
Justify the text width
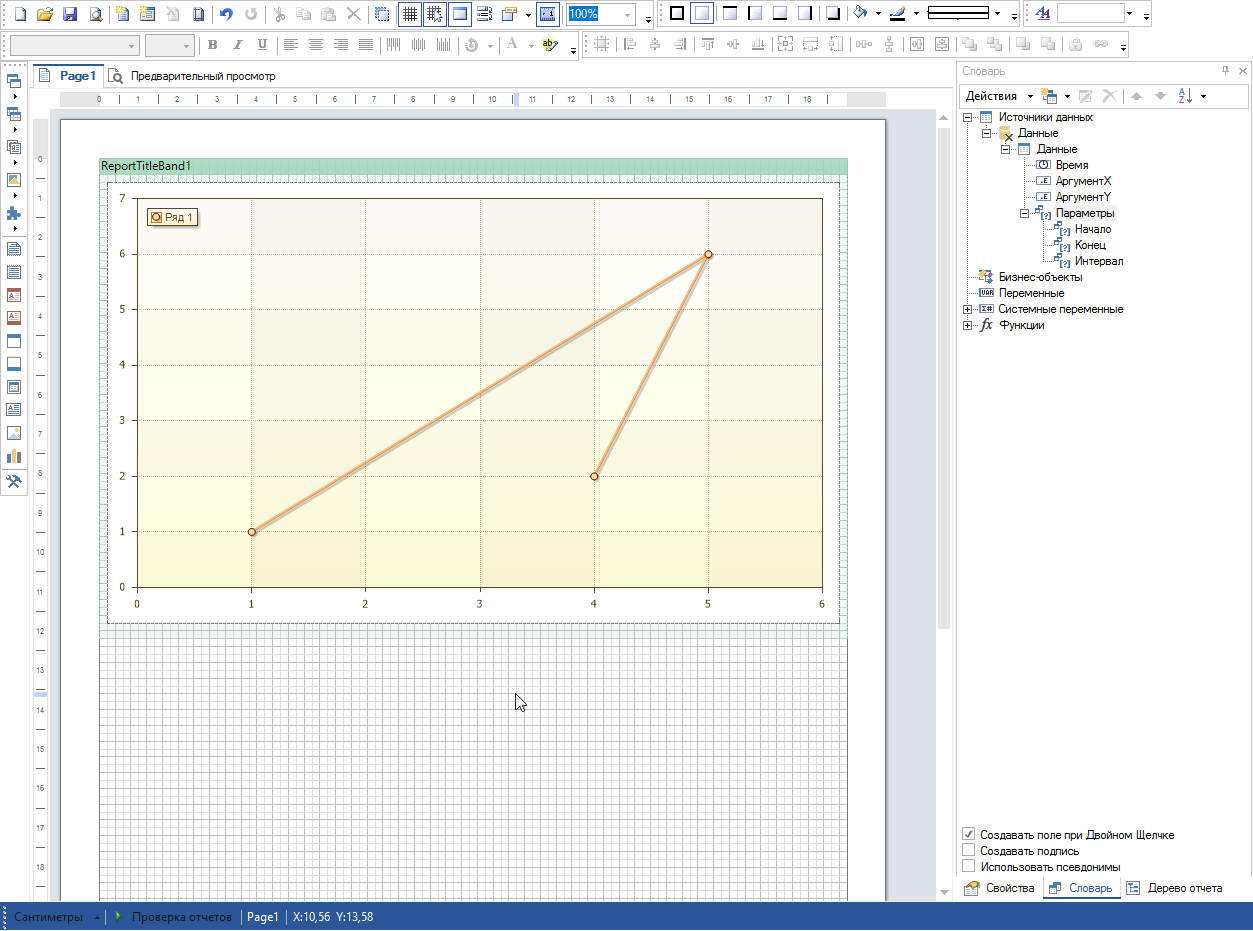coord(366,45)
